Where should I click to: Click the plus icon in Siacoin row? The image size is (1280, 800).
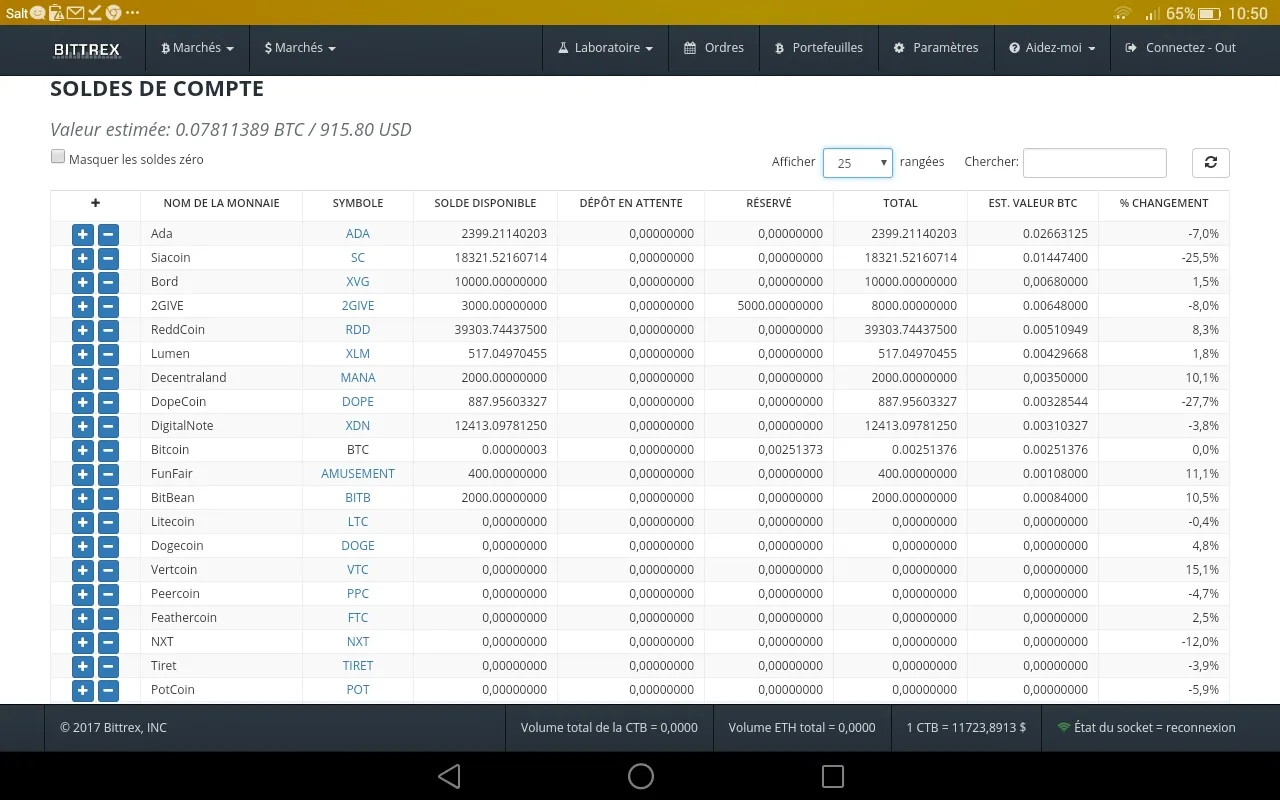coord(83,258)
